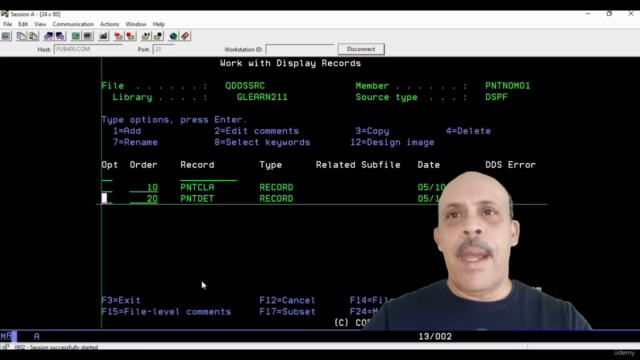Screen dimensions: 640x360
Task: Click the Receive file from host icon
Action: tap(60, 36)
